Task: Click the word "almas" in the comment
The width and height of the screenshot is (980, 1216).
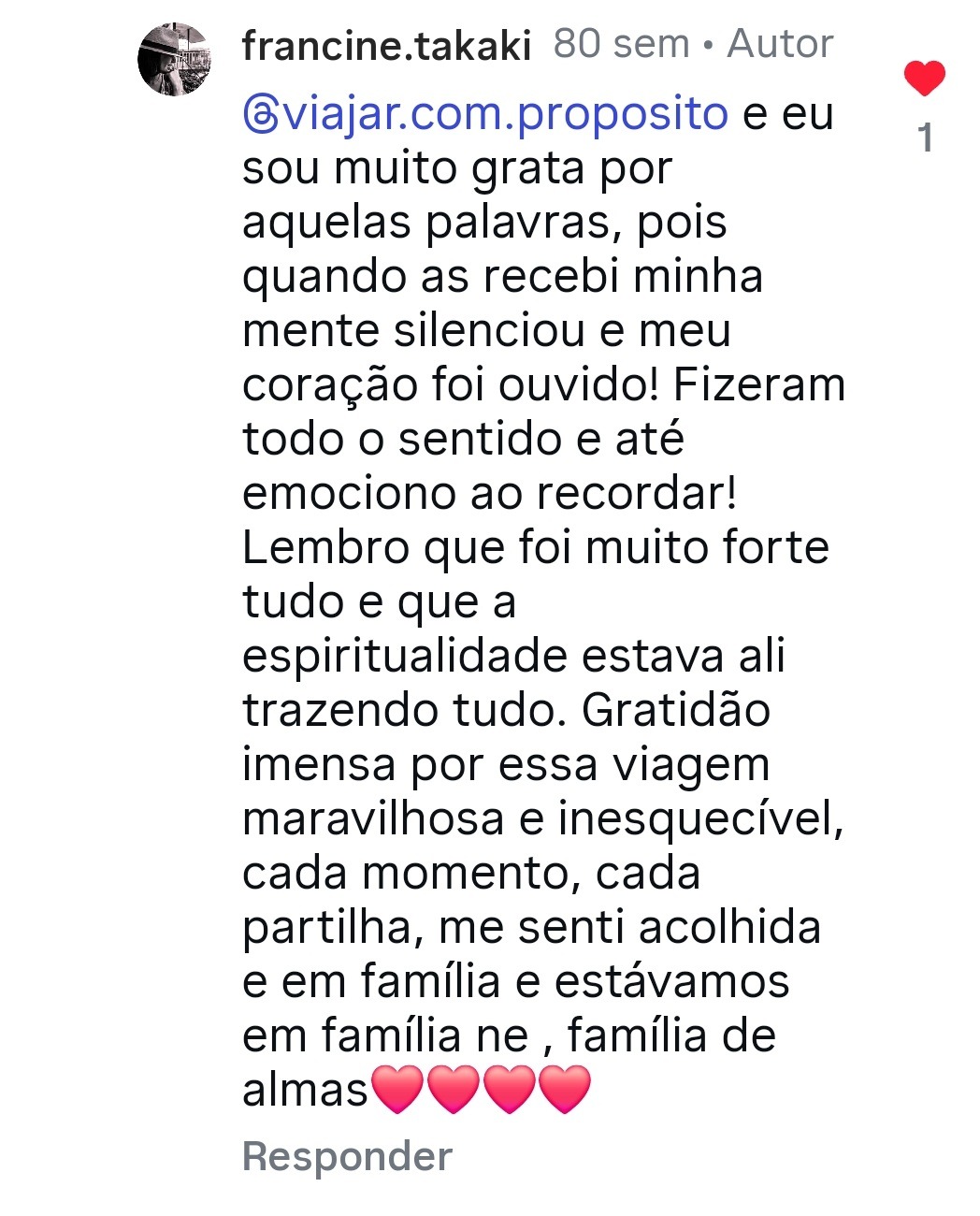Action: pyautogui.click(x=305, y=1090)
